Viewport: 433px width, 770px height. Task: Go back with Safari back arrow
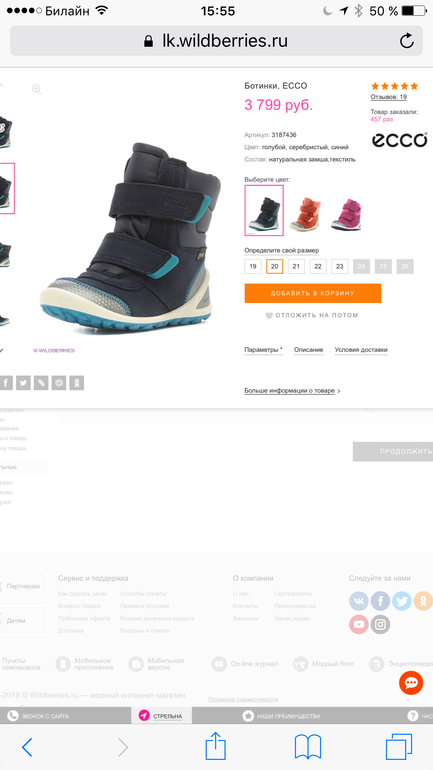pos(27,747)
